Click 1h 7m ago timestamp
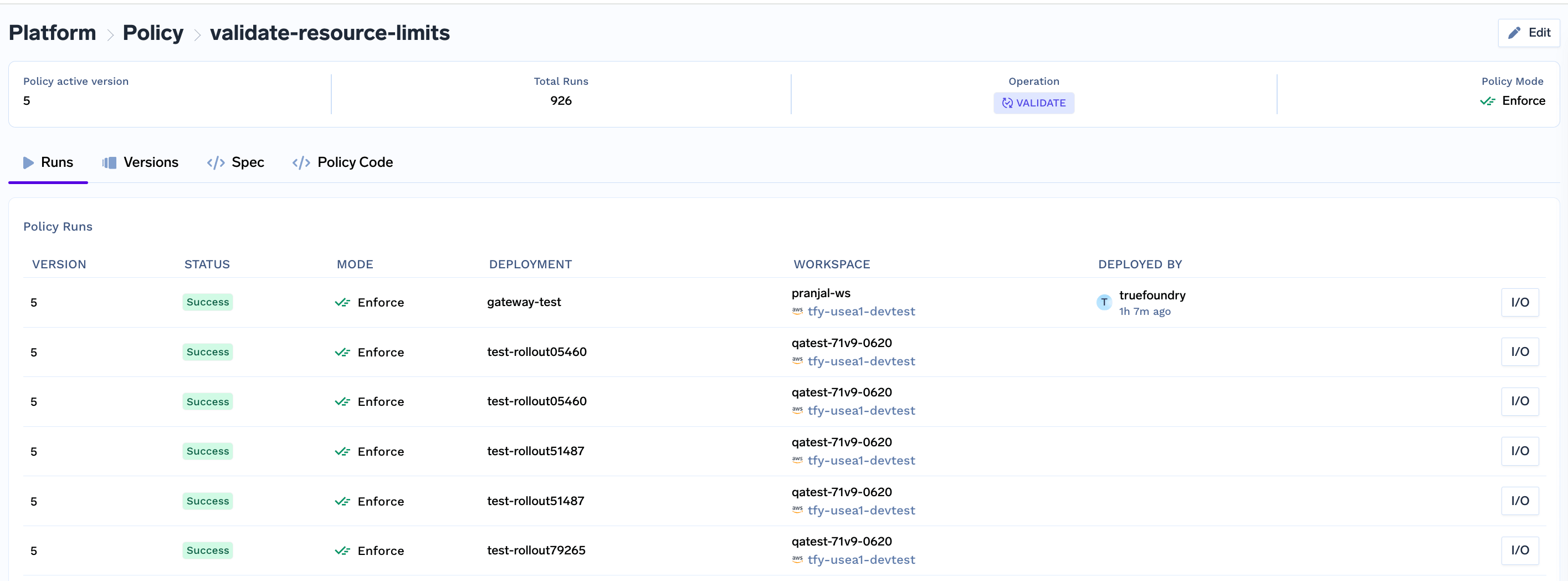Viewport: 1568px width, 581px height. [1144, 311]
